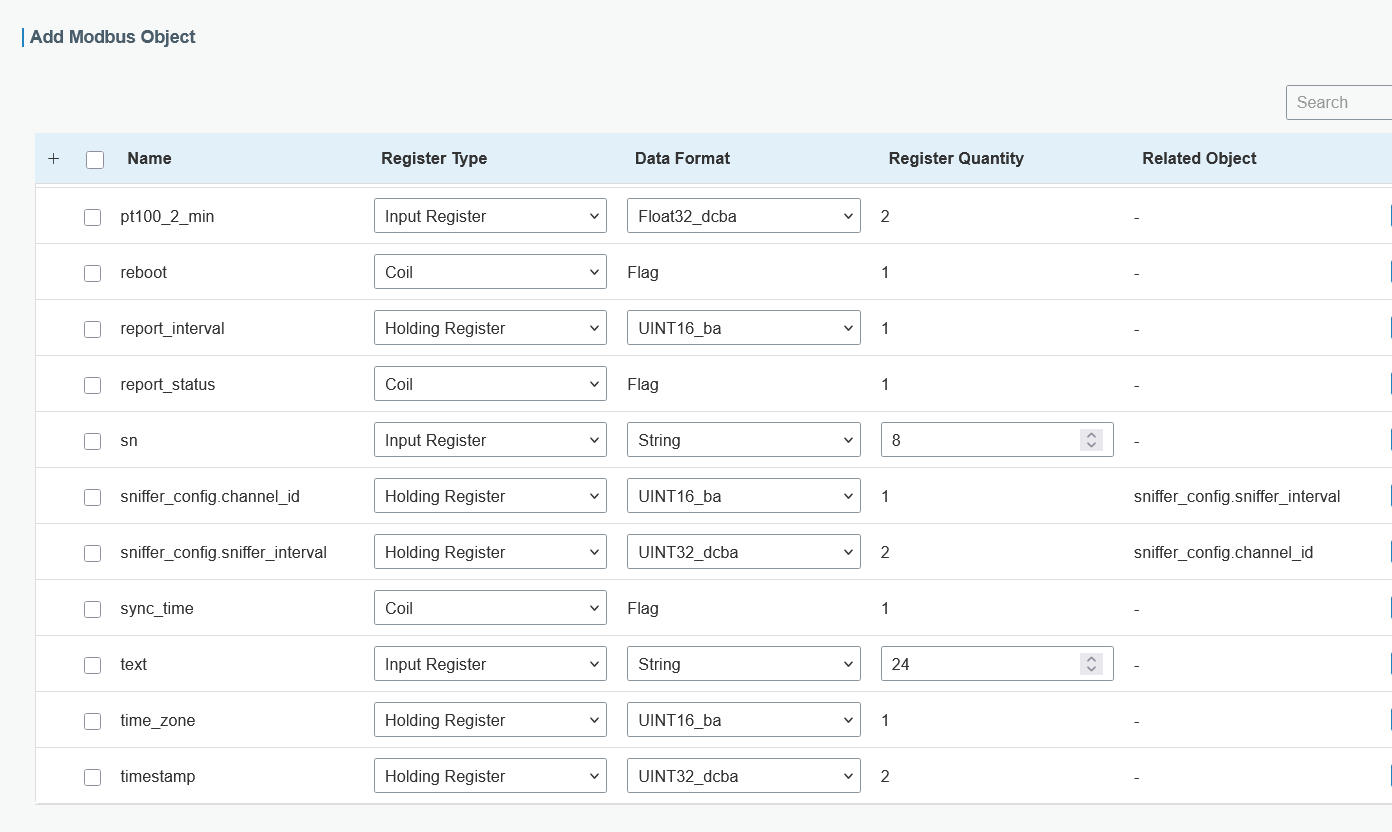Check the reboot row checkbox

point(92,273)
